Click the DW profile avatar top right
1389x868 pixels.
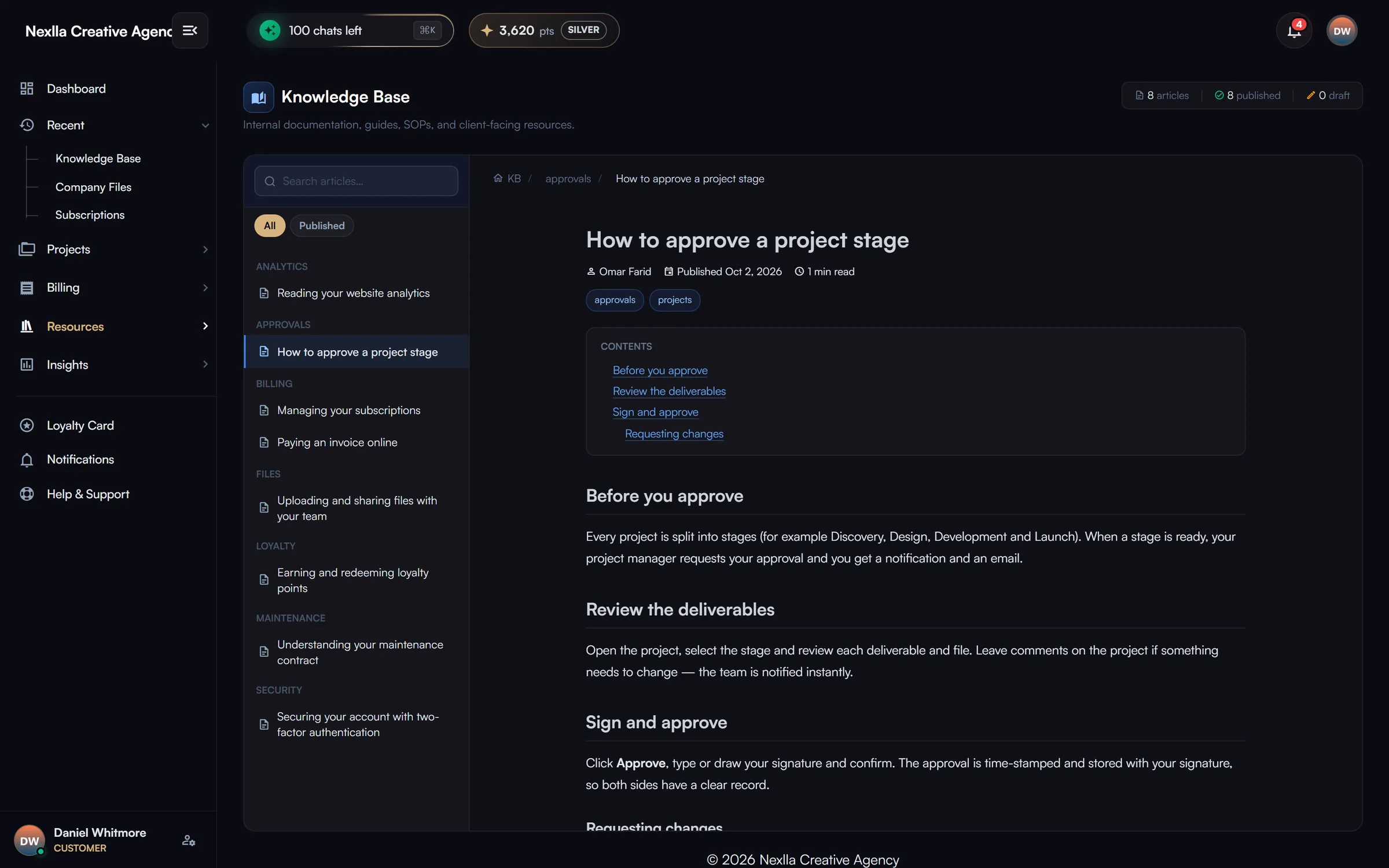1342,31
